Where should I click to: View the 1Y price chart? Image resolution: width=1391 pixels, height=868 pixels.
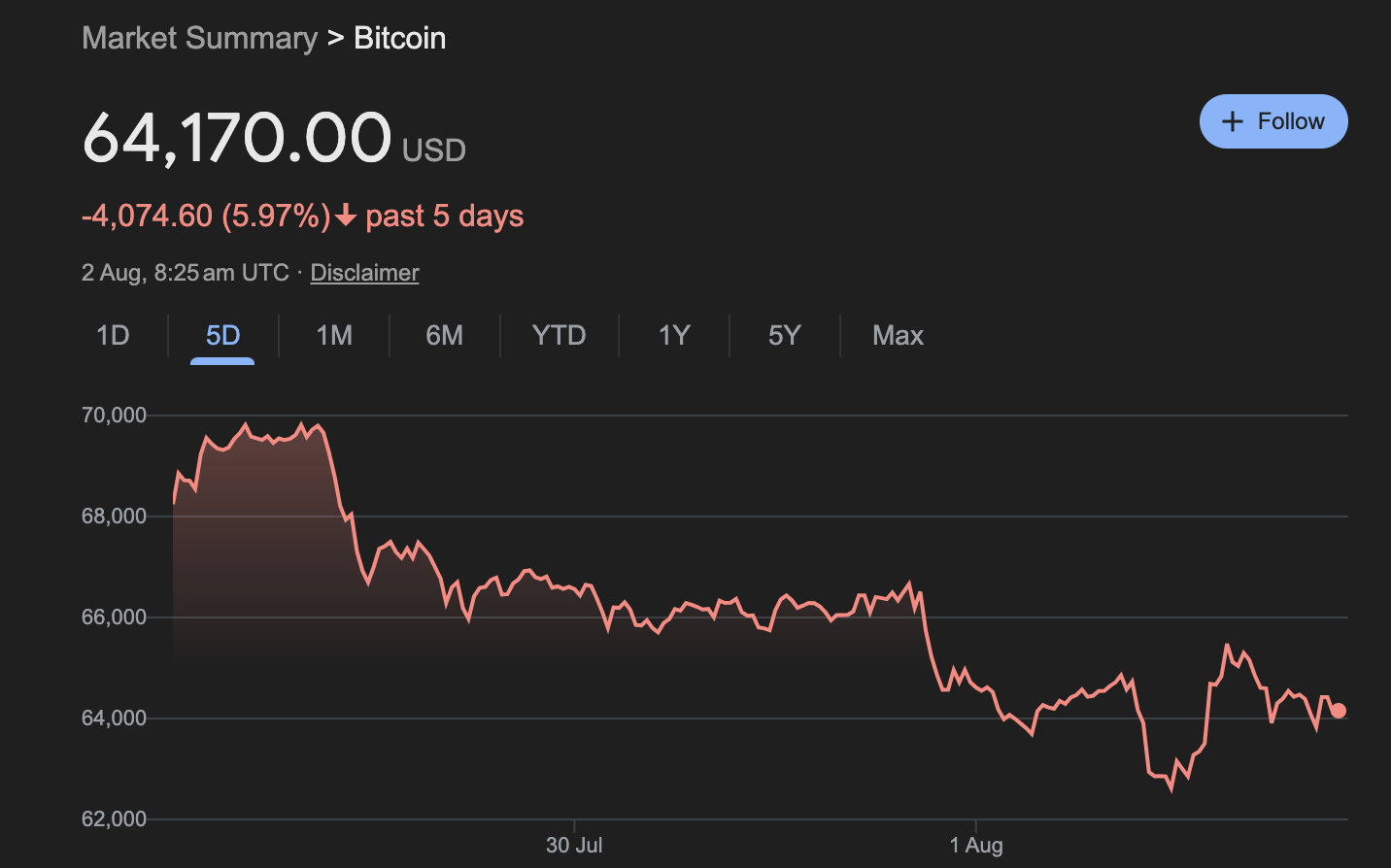(674, 335)
